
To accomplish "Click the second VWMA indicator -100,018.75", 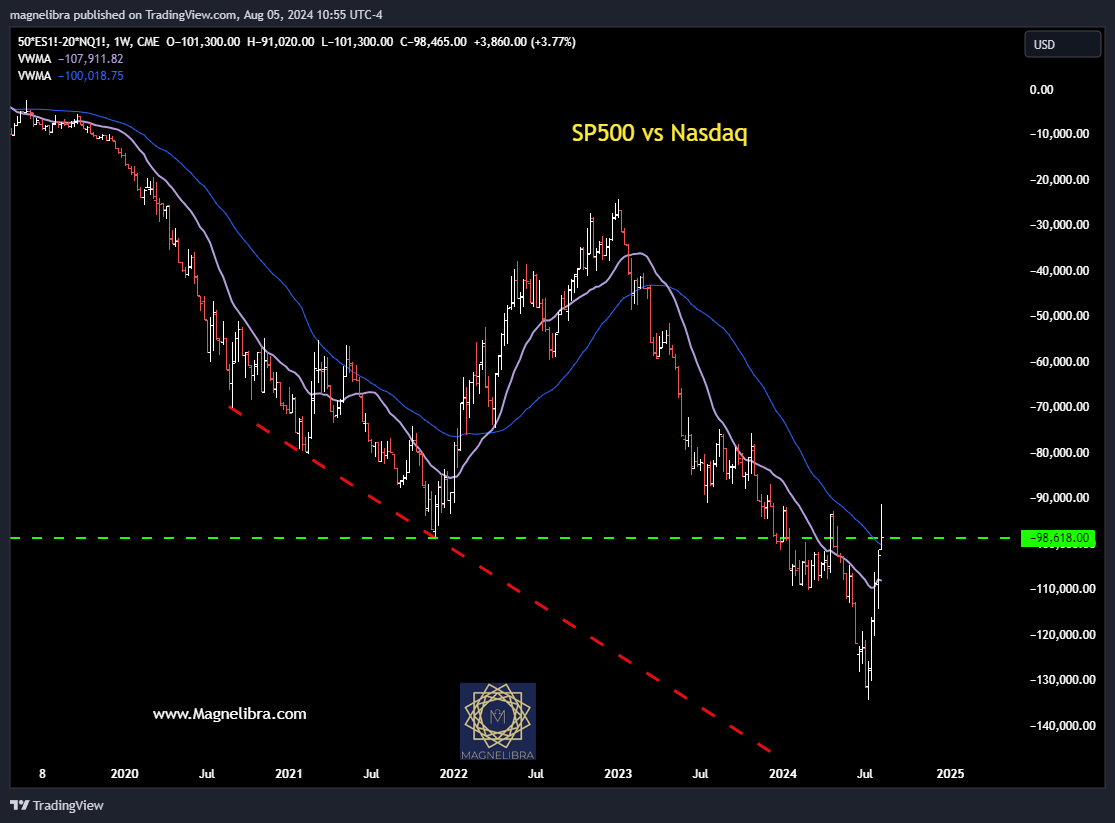I will click(70, 76).
